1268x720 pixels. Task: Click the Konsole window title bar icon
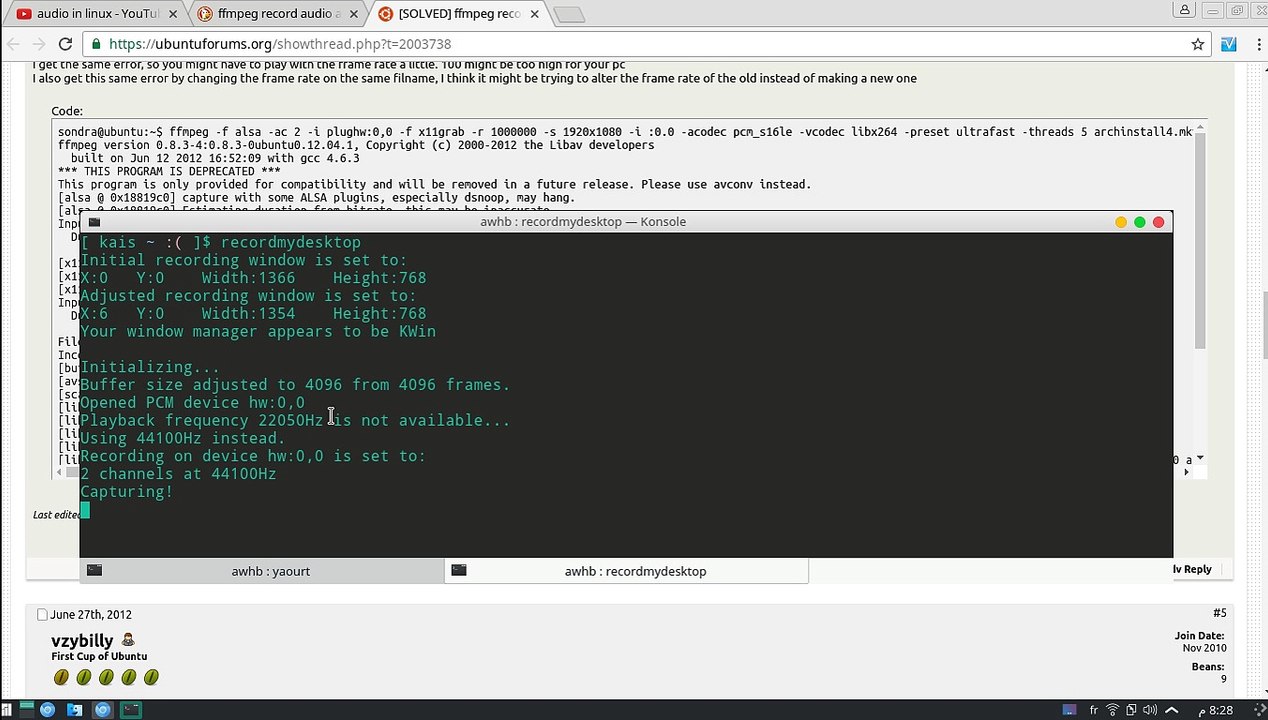(x=94, y=222)
